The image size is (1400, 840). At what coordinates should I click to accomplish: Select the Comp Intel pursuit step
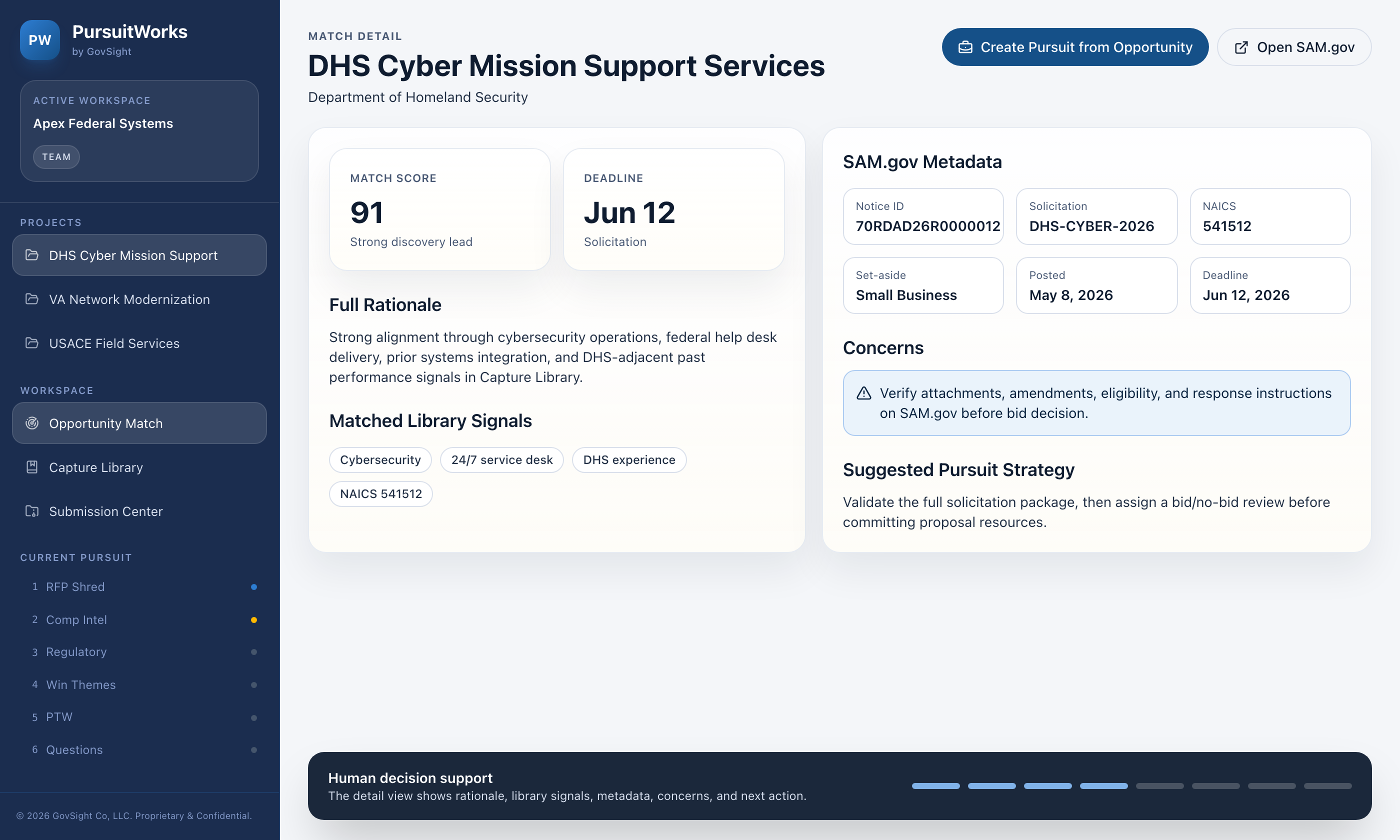[139, 620]
